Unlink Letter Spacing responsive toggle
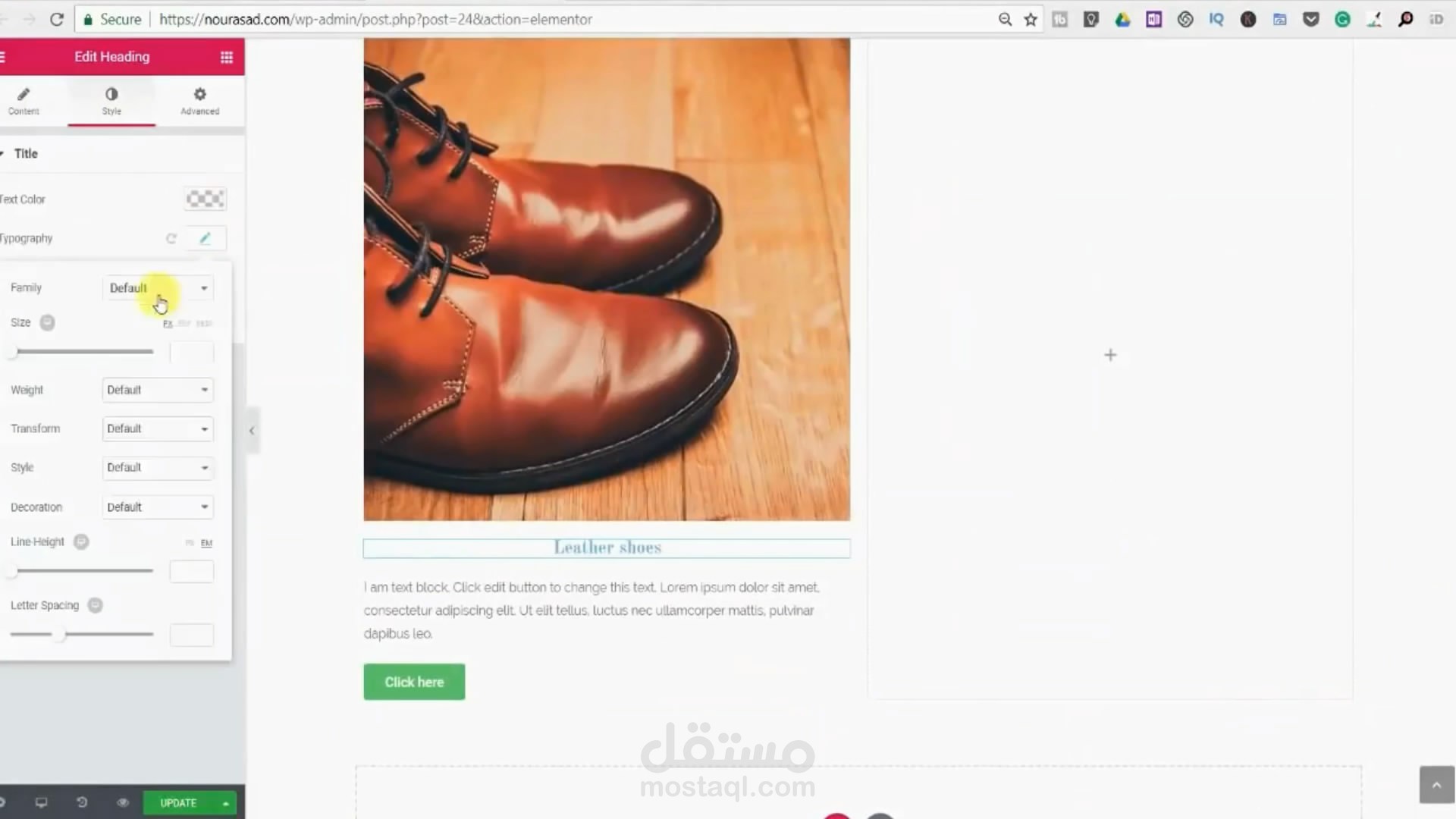1456x819 pixels. pos(95,605)
